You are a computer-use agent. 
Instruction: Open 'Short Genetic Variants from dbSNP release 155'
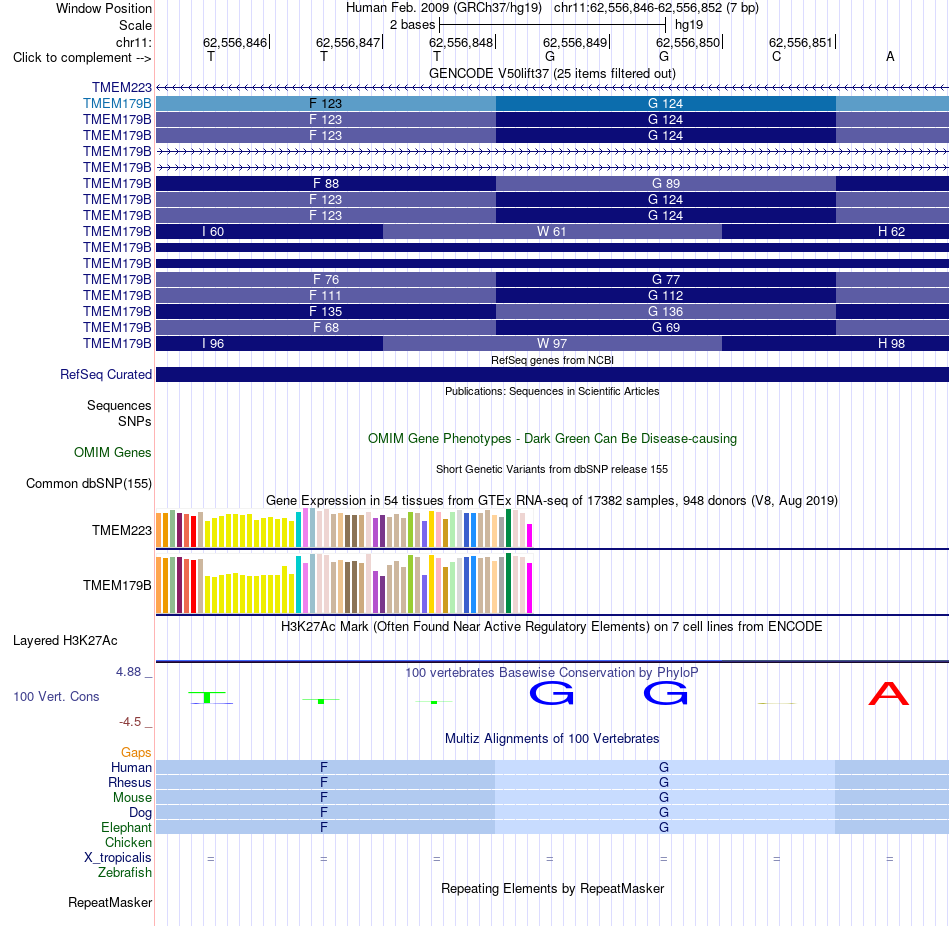(x=552, y=469)
